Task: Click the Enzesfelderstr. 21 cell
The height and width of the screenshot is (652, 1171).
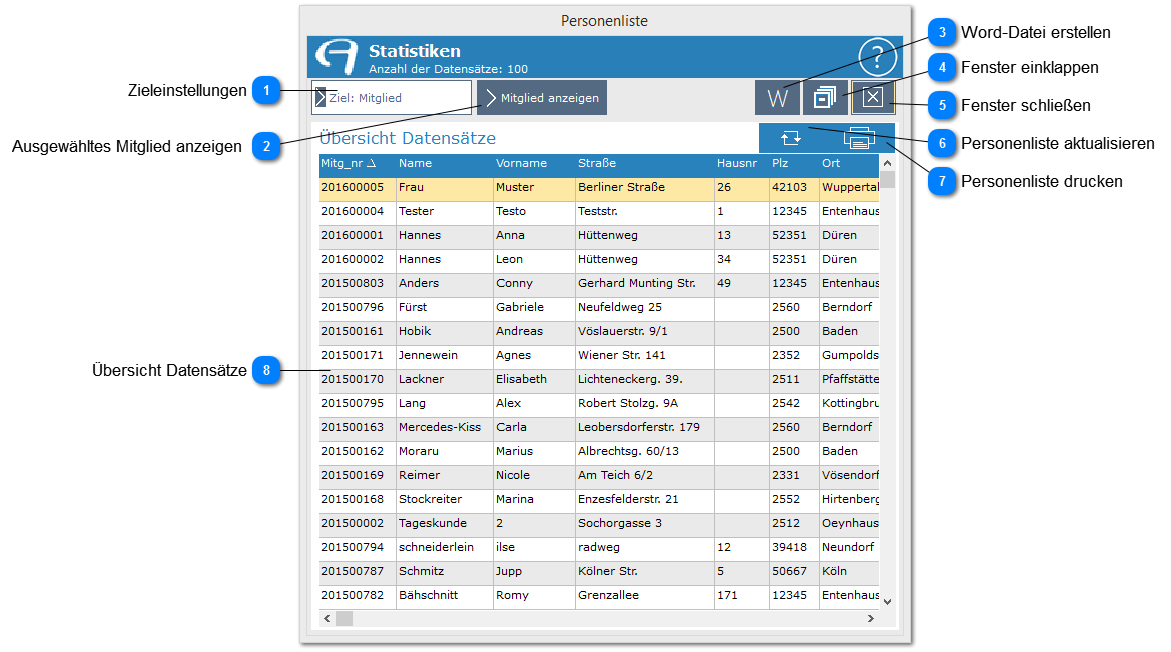Action: coord(644,500)
